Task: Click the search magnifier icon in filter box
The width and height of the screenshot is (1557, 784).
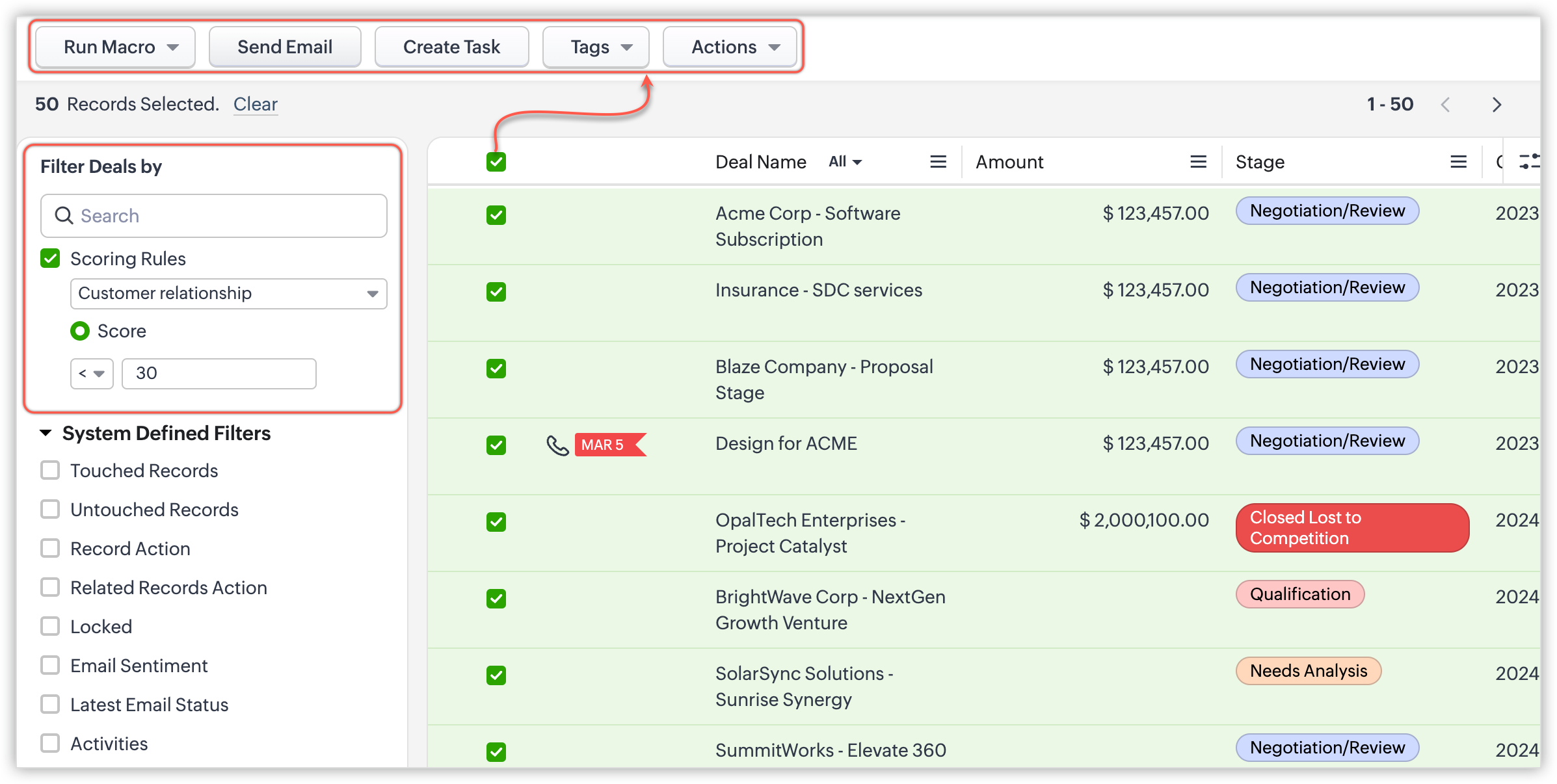Action: [64, 216]
